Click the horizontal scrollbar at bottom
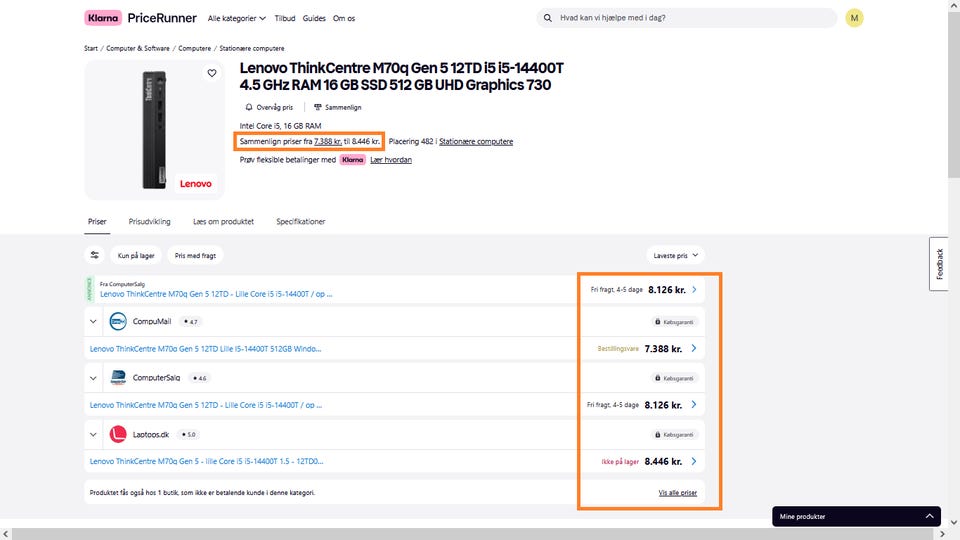This screenshot has width=960, height=540. [x=474, y=534]
